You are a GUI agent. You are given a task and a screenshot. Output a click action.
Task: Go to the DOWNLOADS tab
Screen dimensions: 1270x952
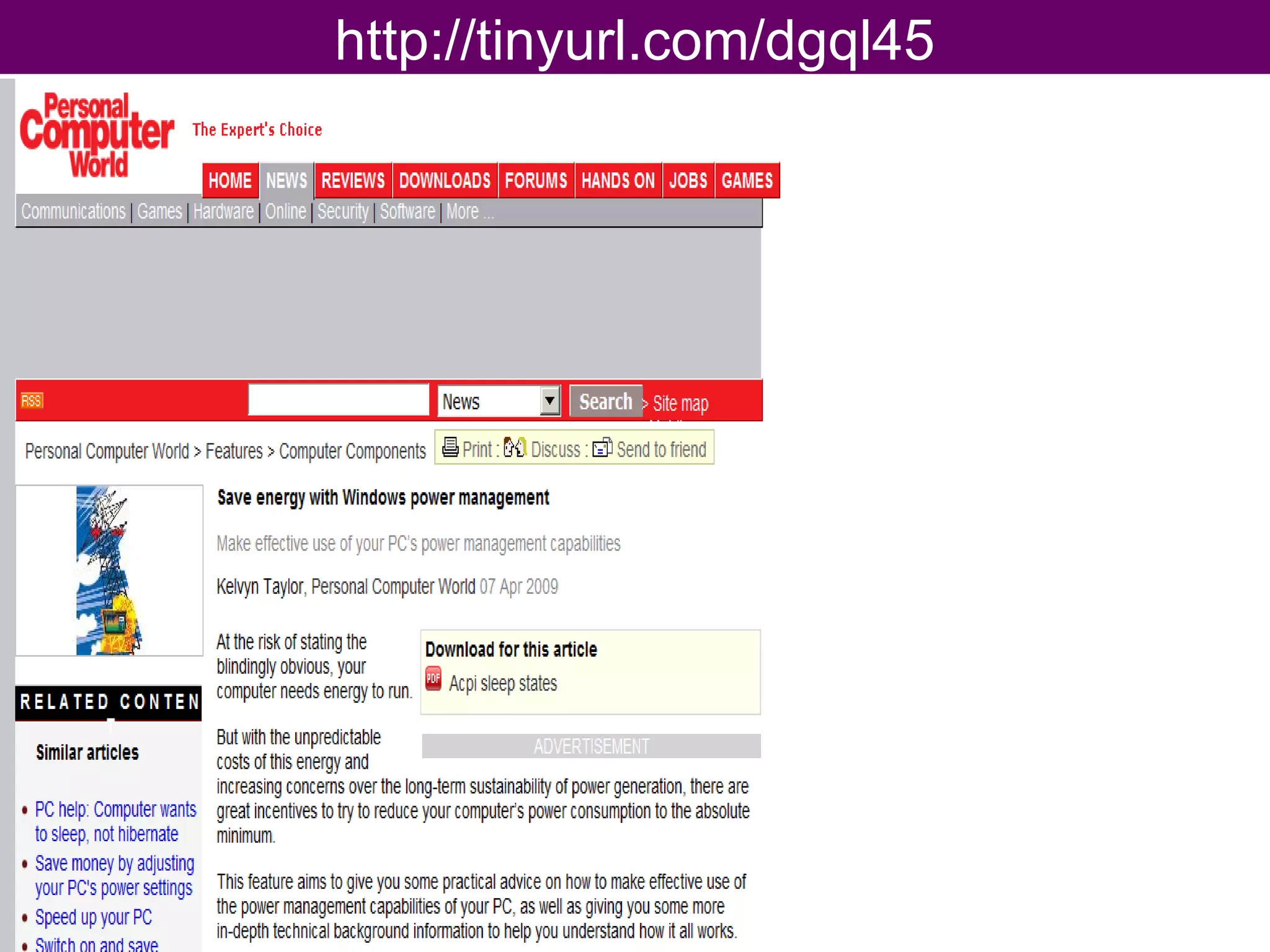tap(445, 180)
